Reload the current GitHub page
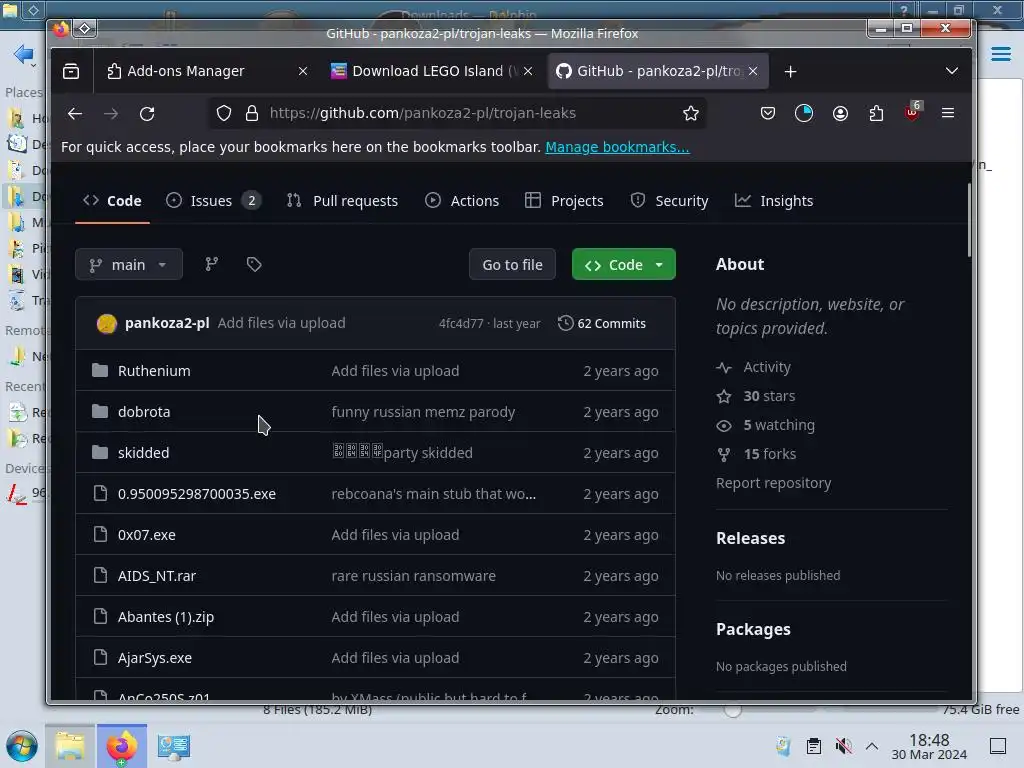Viewport: 1024px width, 768px height. click(x=147, y=114)
